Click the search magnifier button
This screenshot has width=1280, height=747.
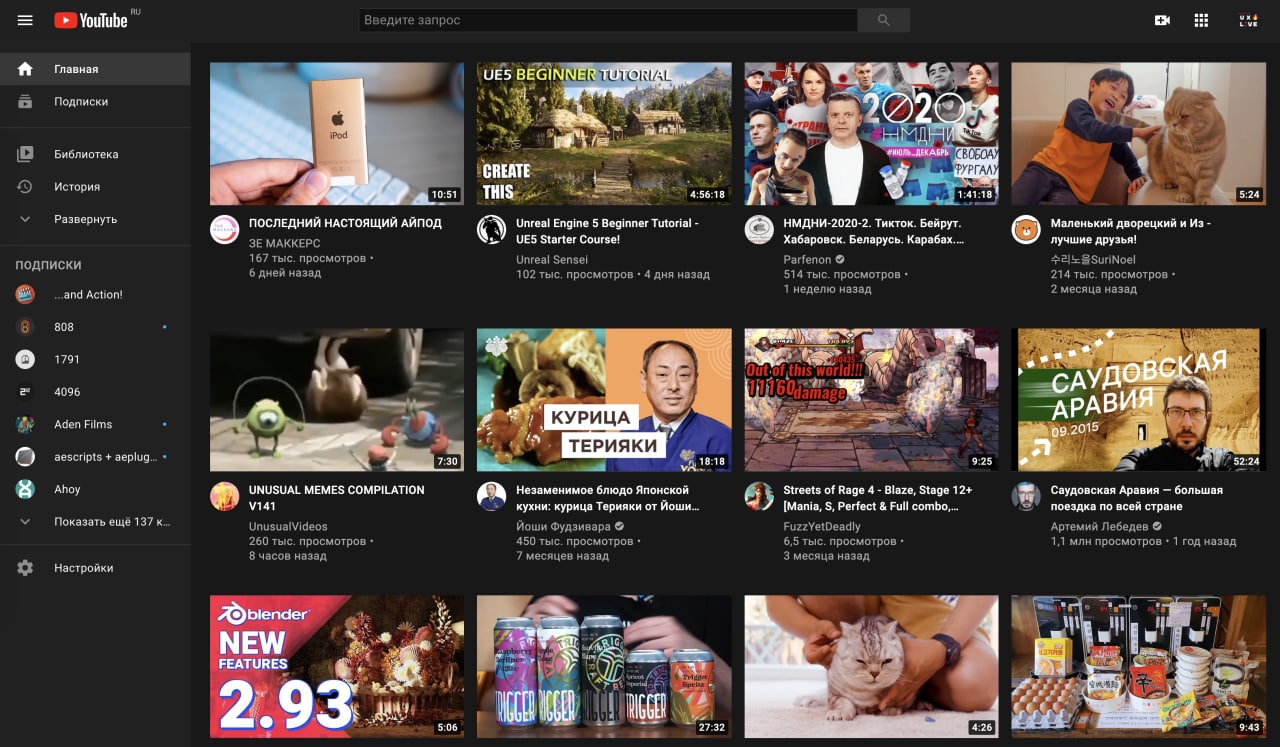[x=883, y=20]
